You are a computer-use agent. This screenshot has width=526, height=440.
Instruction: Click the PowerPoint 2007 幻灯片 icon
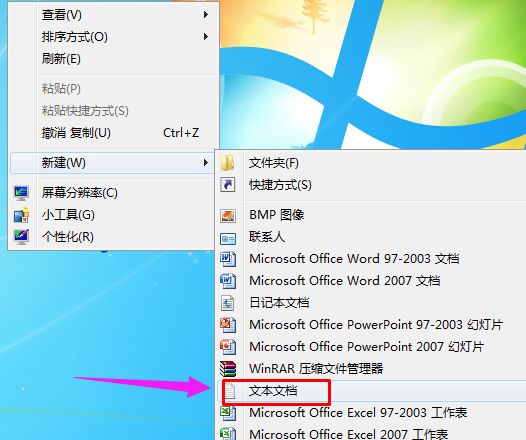tap(228, 347)
